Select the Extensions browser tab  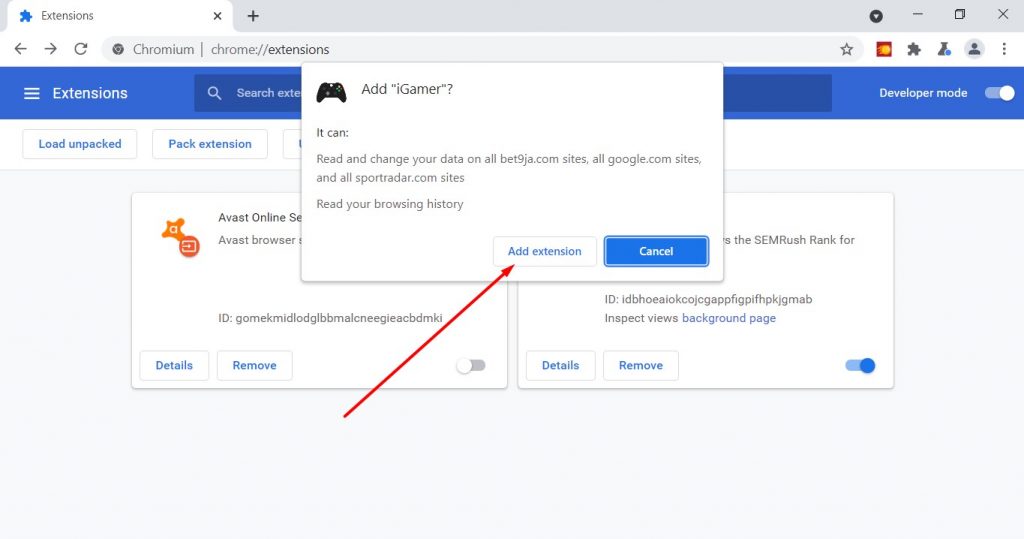click(x=118, y=16)
